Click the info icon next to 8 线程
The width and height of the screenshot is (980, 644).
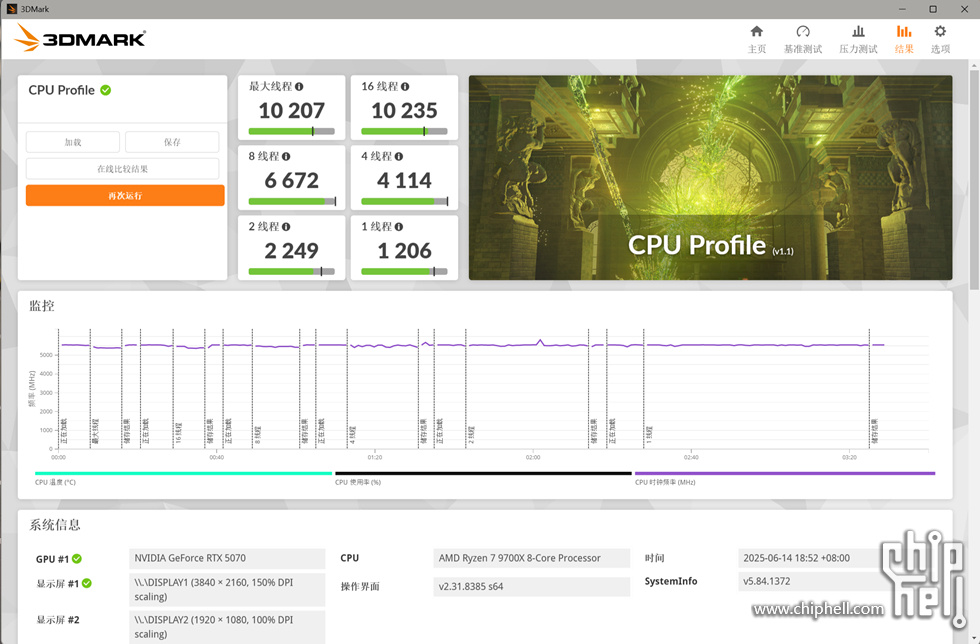(286, 156)
